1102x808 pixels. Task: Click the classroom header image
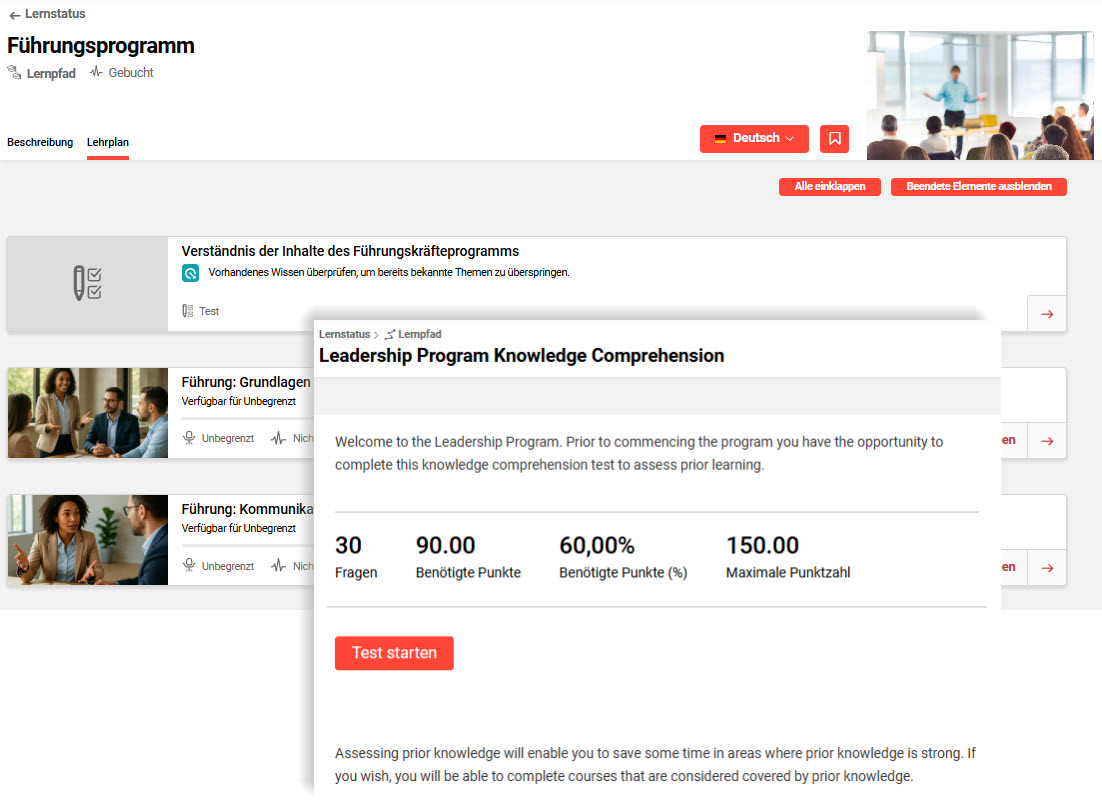pyautogui.click(x=979, y=95)
